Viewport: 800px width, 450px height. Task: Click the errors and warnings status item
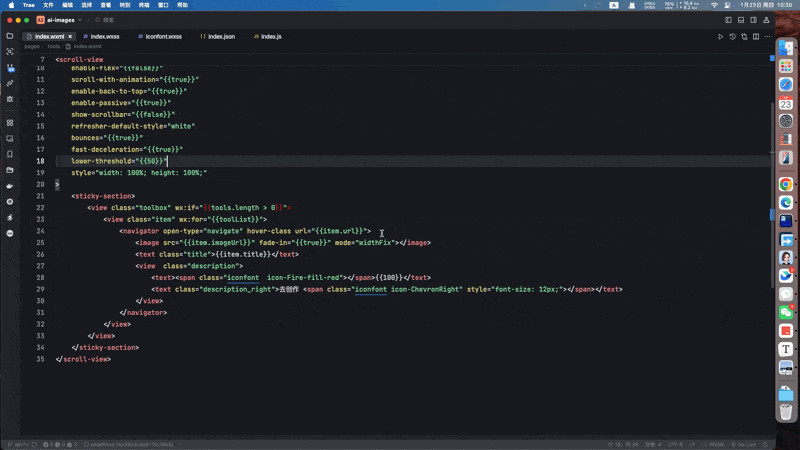point(60,445)
